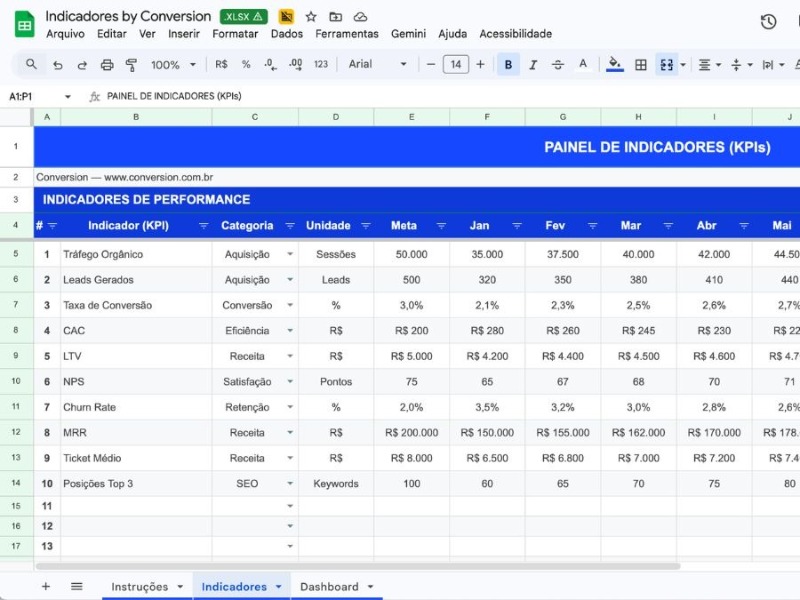Open the Formatar menu
Image resolution: width=800 pixels, height=600 pixels.
click(235, 34)
